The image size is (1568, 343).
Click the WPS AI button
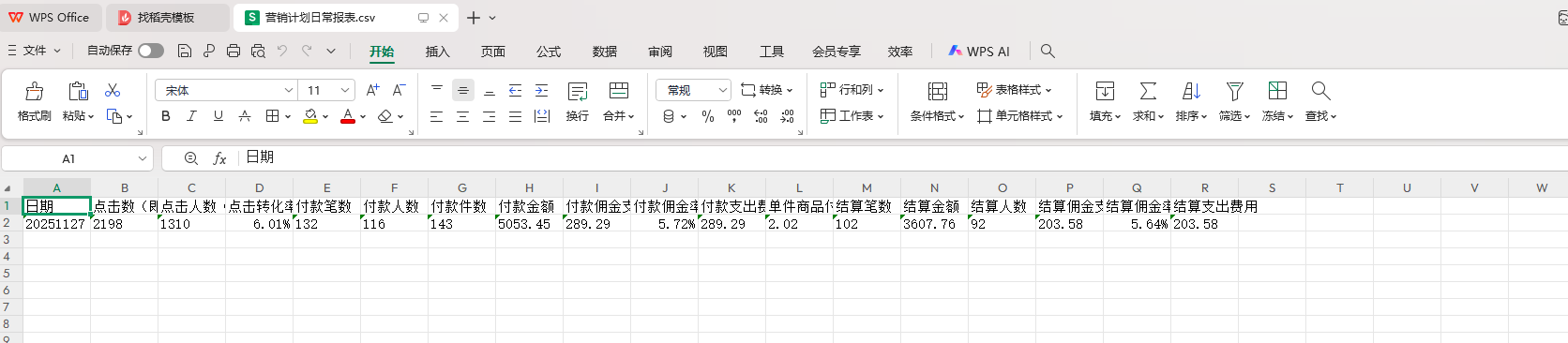click(x=979, y=51)
